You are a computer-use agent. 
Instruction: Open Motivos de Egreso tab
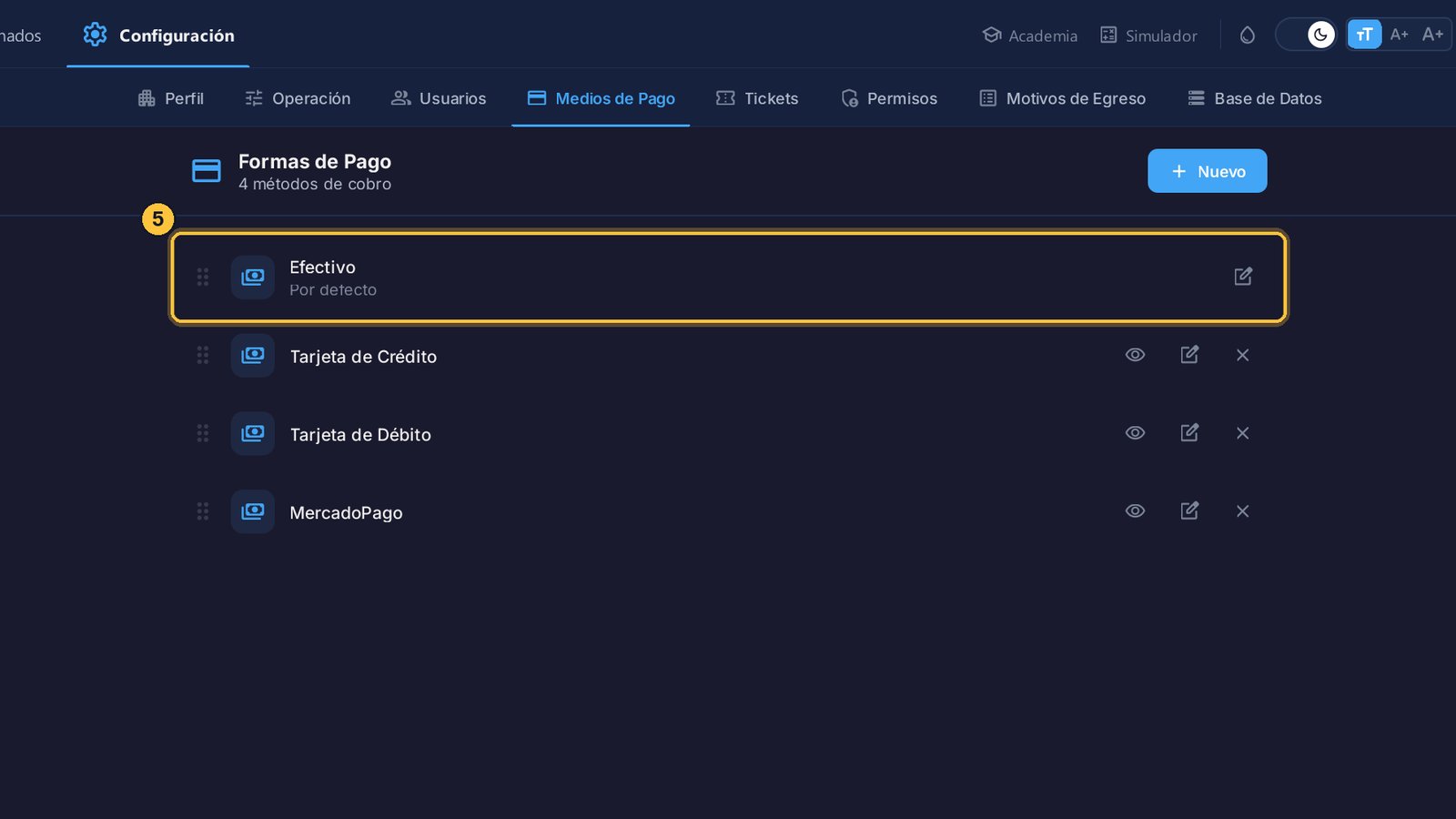[1062, 98]
